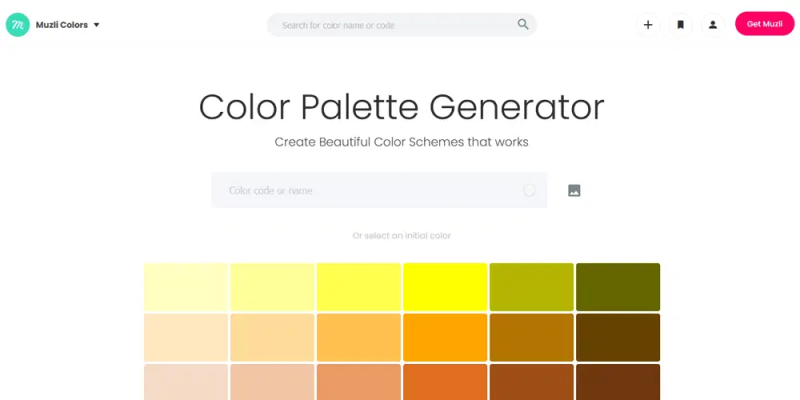Pick the olive mustard swatch
Viewport: 800px width, 400px height.
click(532, 287)
